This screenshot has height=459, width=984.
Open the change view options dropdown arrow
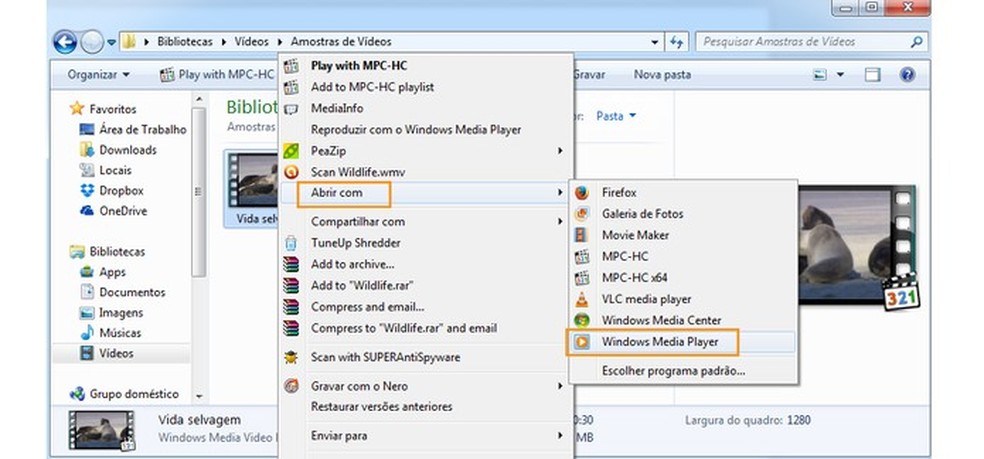[840, 75]
